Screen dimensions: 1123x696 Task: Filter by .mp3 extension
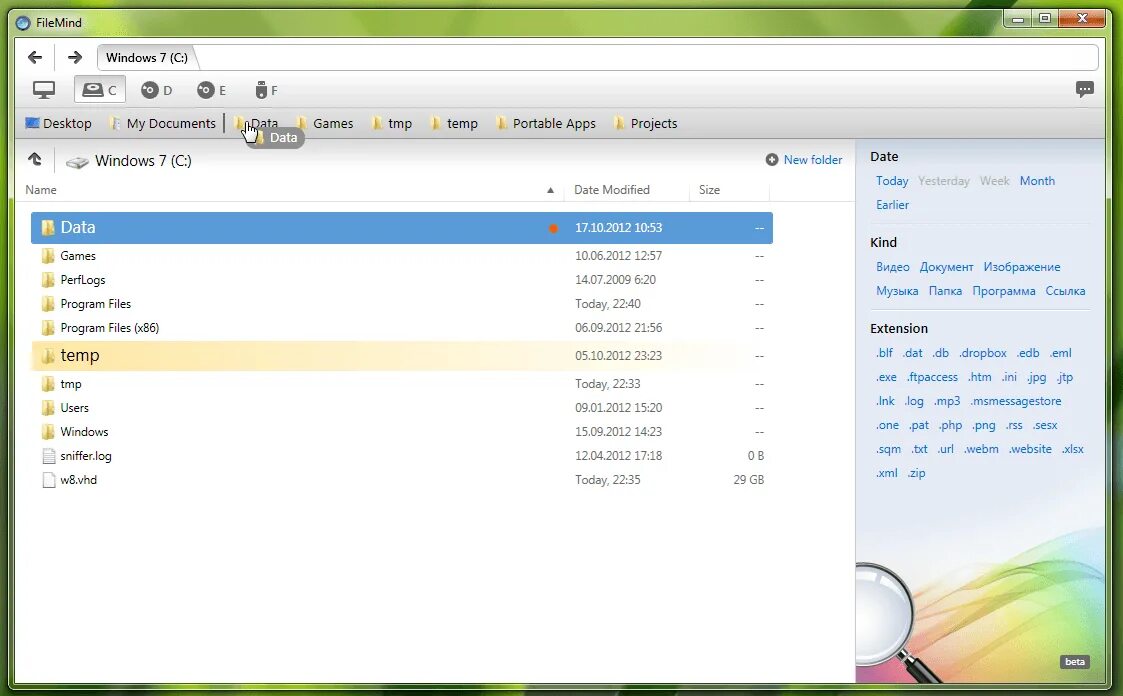(947, 401)
